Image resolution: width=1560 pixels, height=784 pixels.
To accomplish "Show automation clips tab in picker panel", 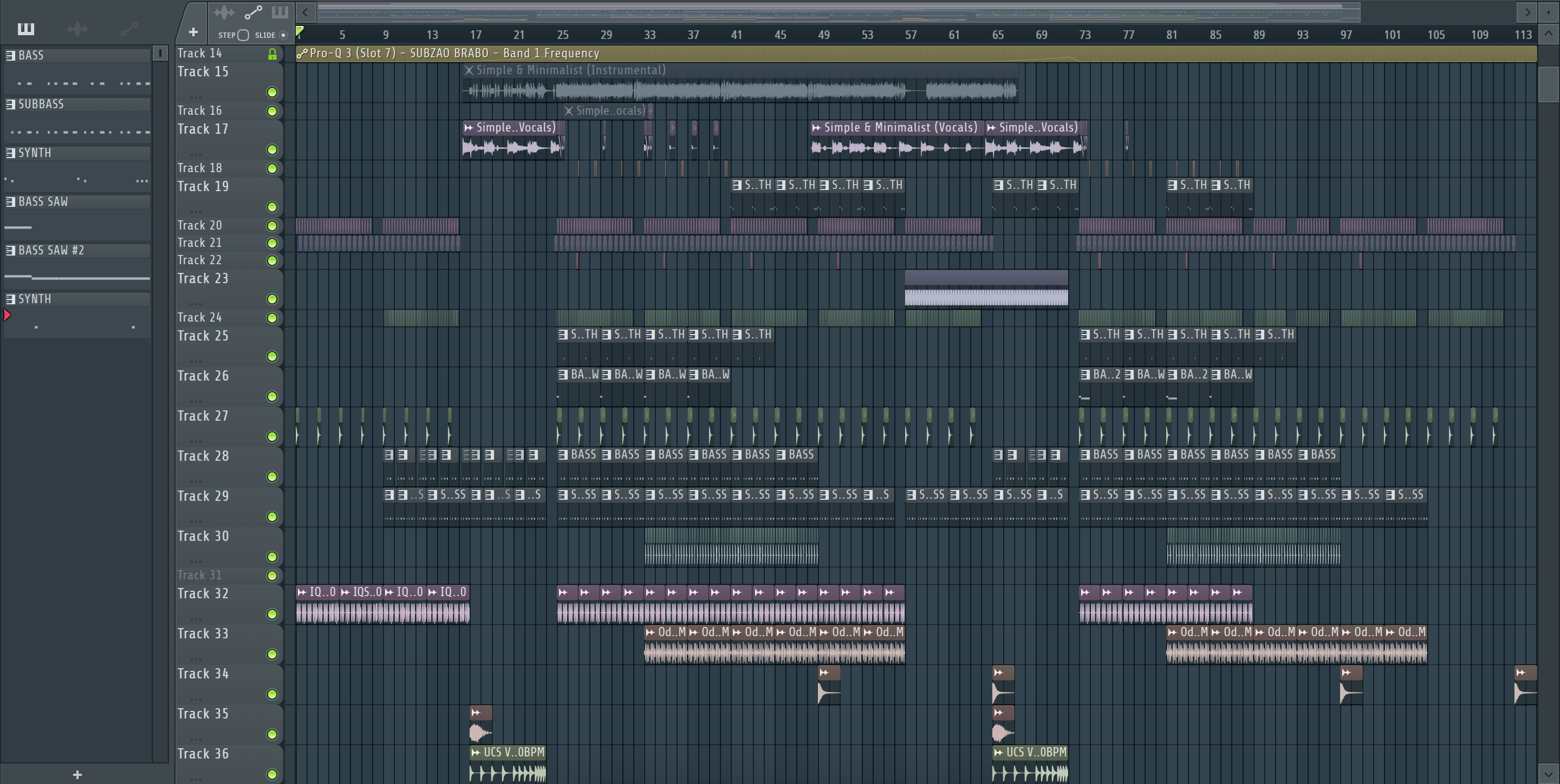I will click(129, 29).
